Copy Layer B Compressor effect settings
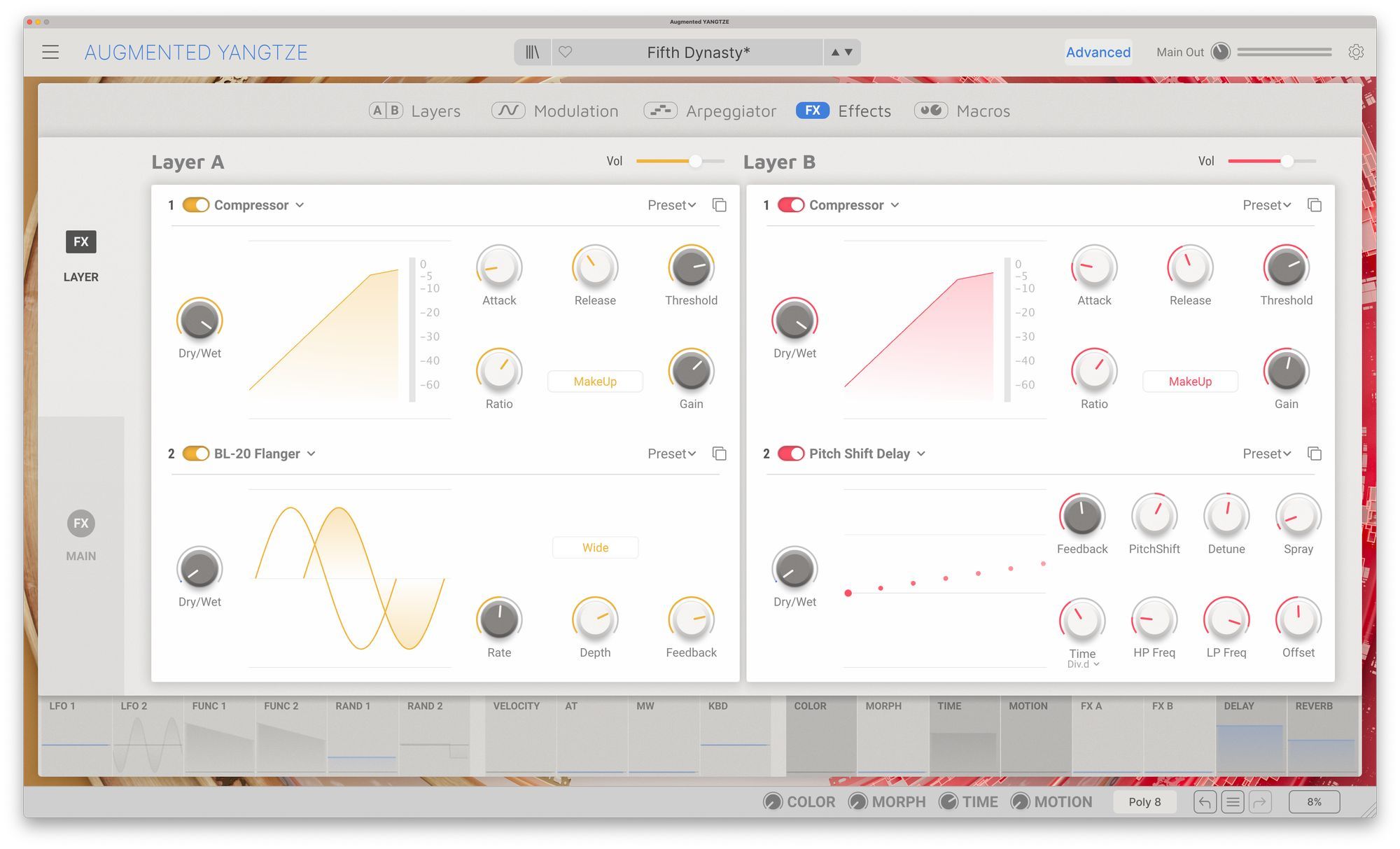Screen dimensions: 1400x849 click(x=1315, y=205)
